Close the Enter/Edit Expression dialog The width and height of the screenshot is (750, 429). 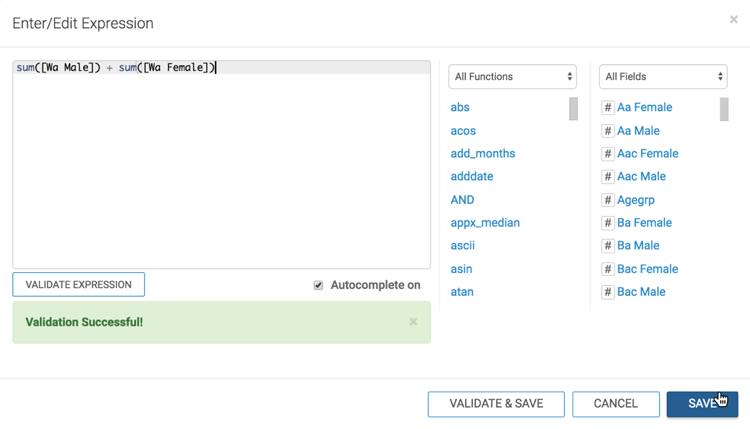click(733, 20)
